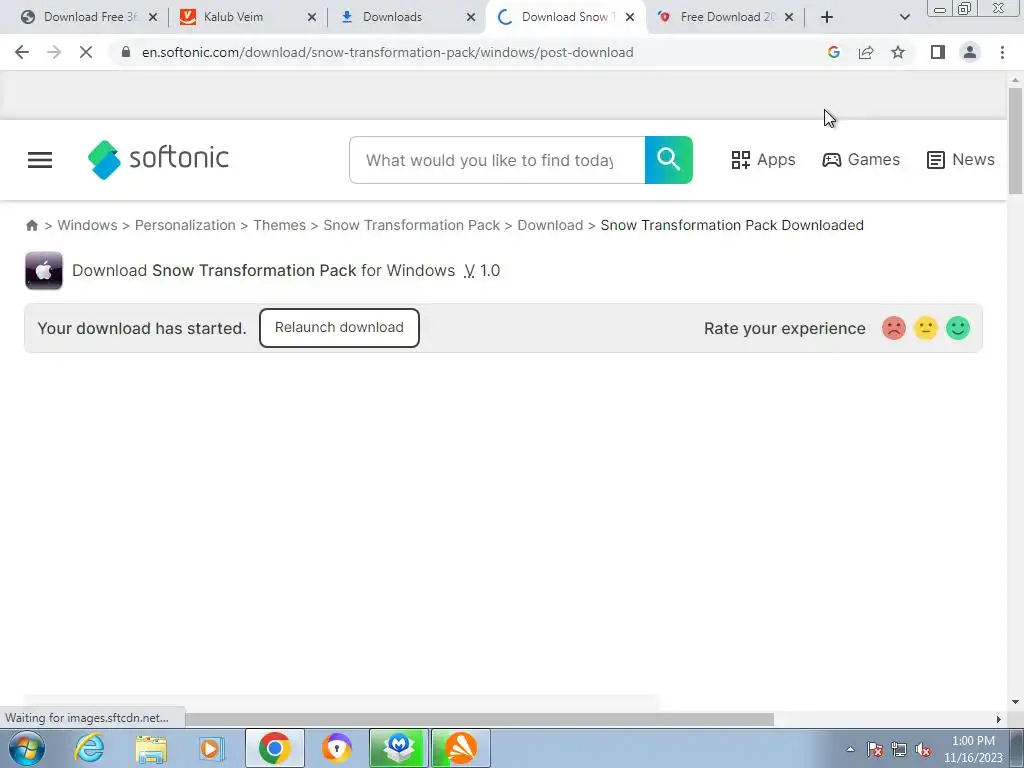Select the Download Snow tab
The height and width of the screenshot is (768, 1024).
pyautogui.click(x=566, y=17)
